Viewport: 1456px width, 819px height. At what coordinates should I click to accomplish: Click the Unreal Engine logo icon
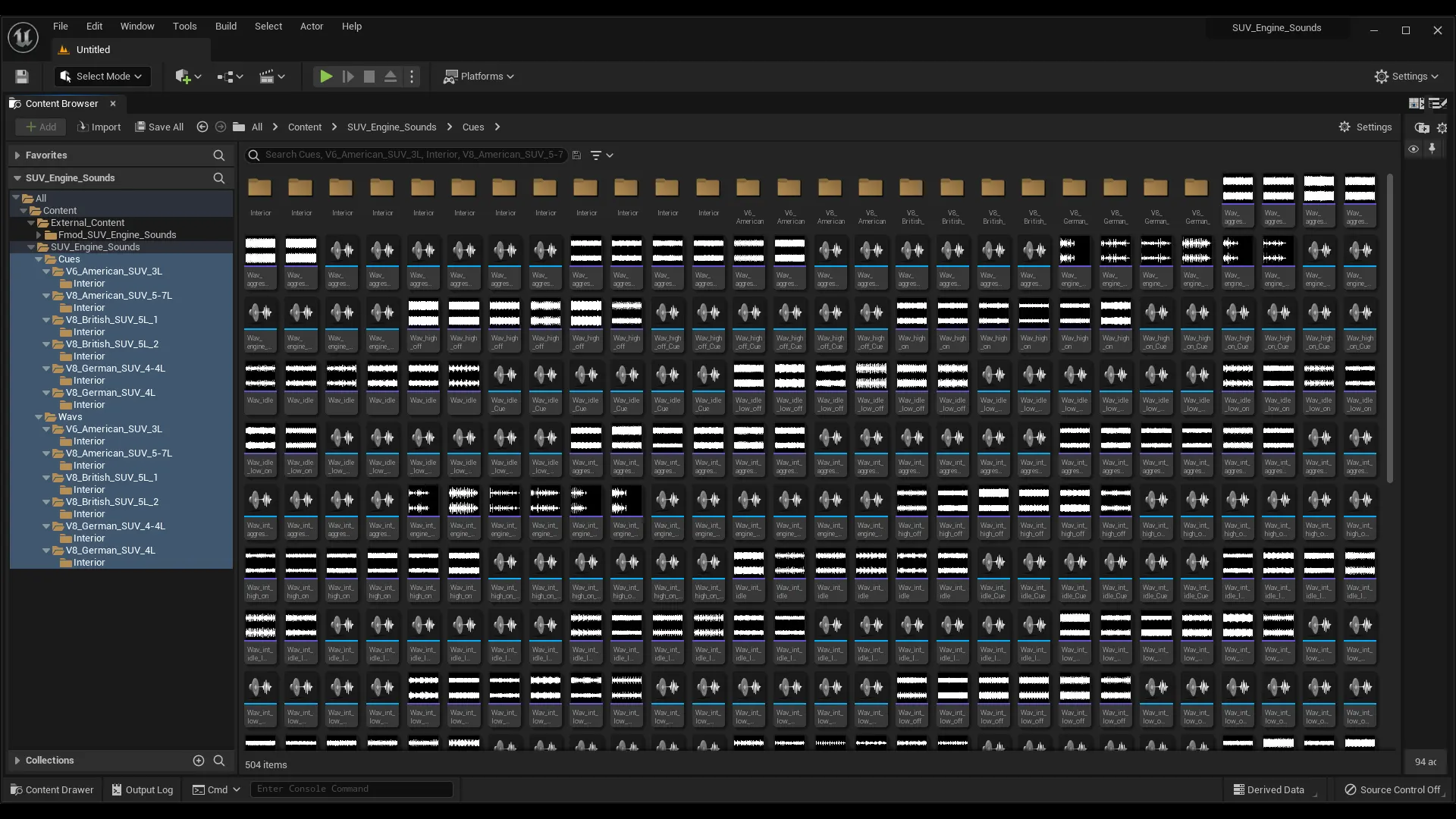(23, 37)
